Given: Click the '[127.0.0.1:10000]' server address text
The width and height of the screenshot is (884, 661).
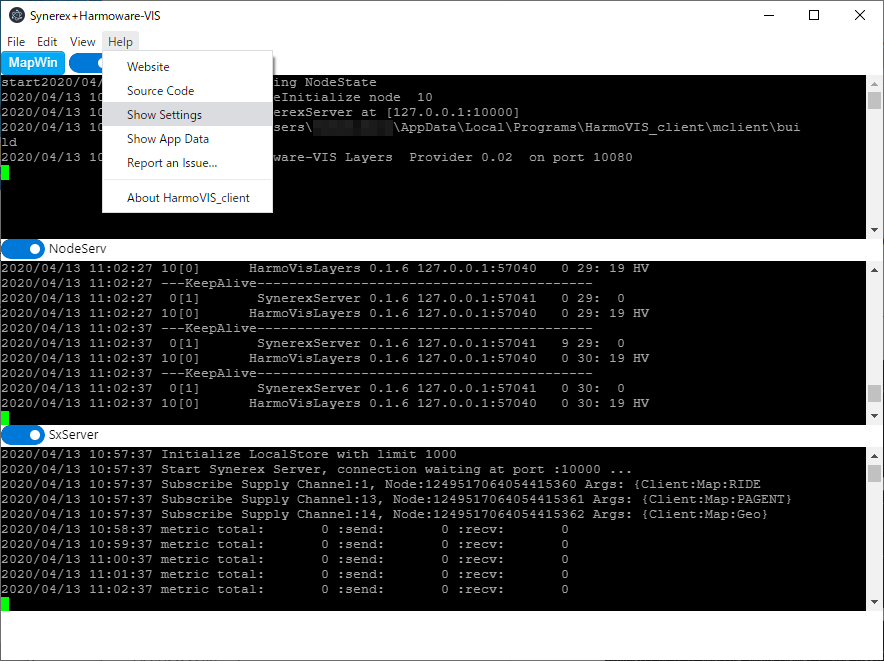Looking at the screenshot, I should point(453,112).
